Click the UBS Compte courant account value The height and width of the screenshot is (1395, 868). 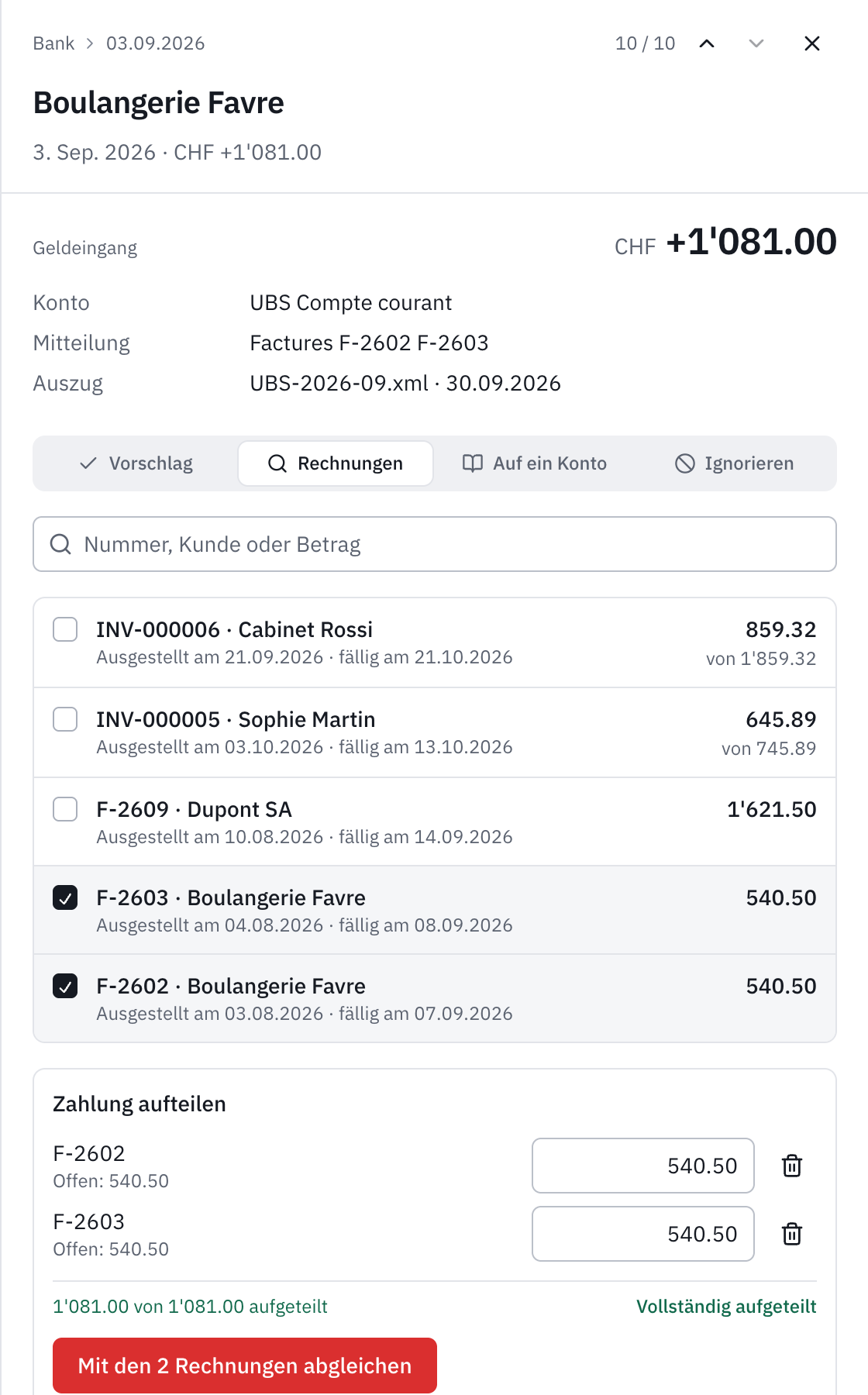coord(351,303)
